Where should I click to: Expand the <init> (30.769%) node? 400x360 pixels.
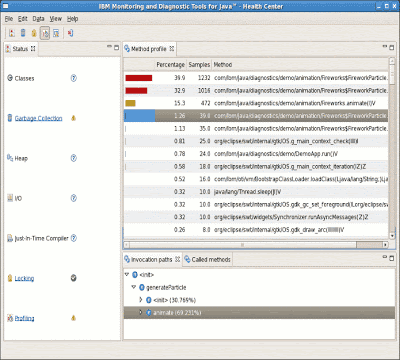point(141,300)
